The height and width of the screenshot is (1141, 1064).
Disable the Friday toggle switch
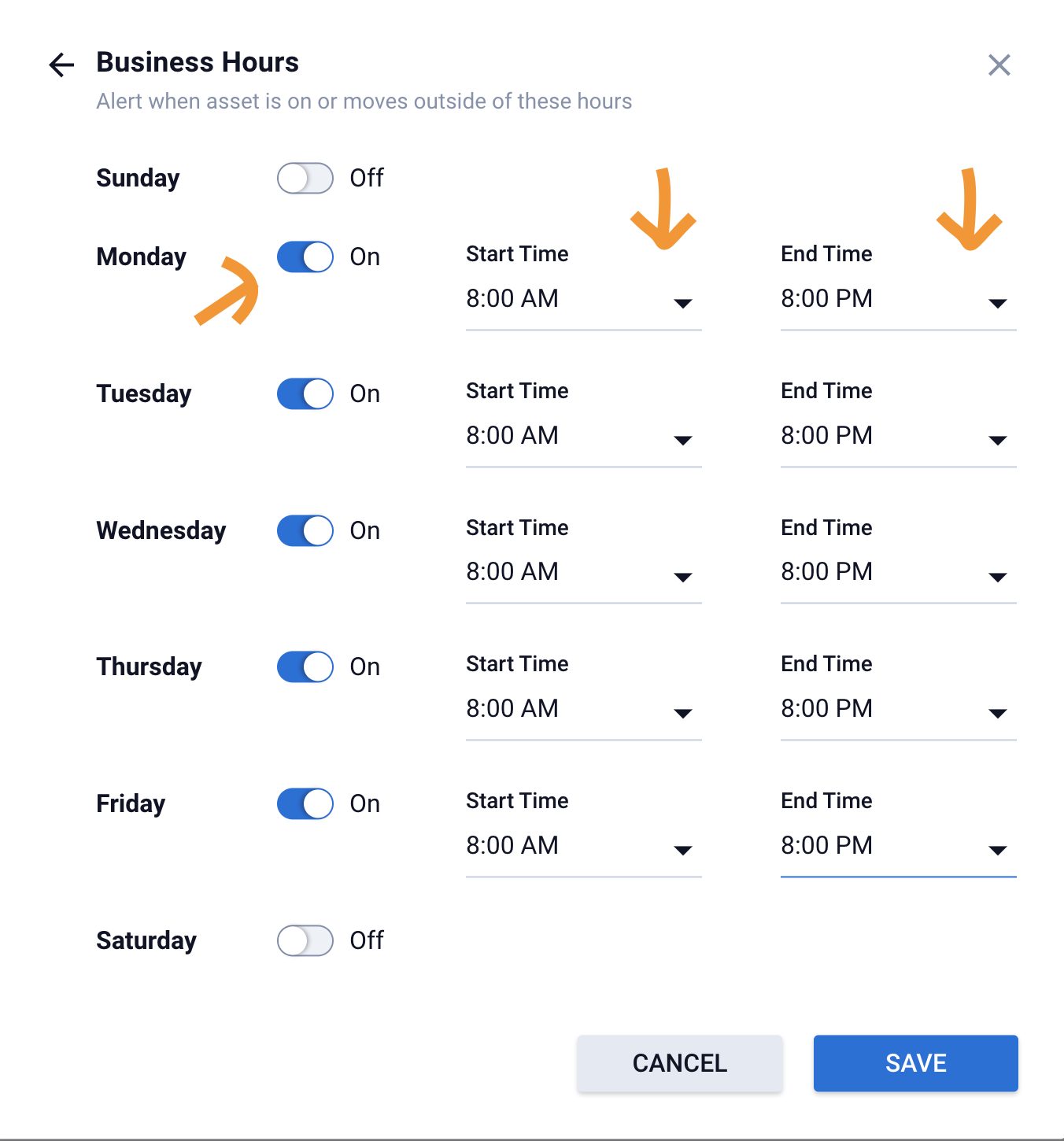305,803
